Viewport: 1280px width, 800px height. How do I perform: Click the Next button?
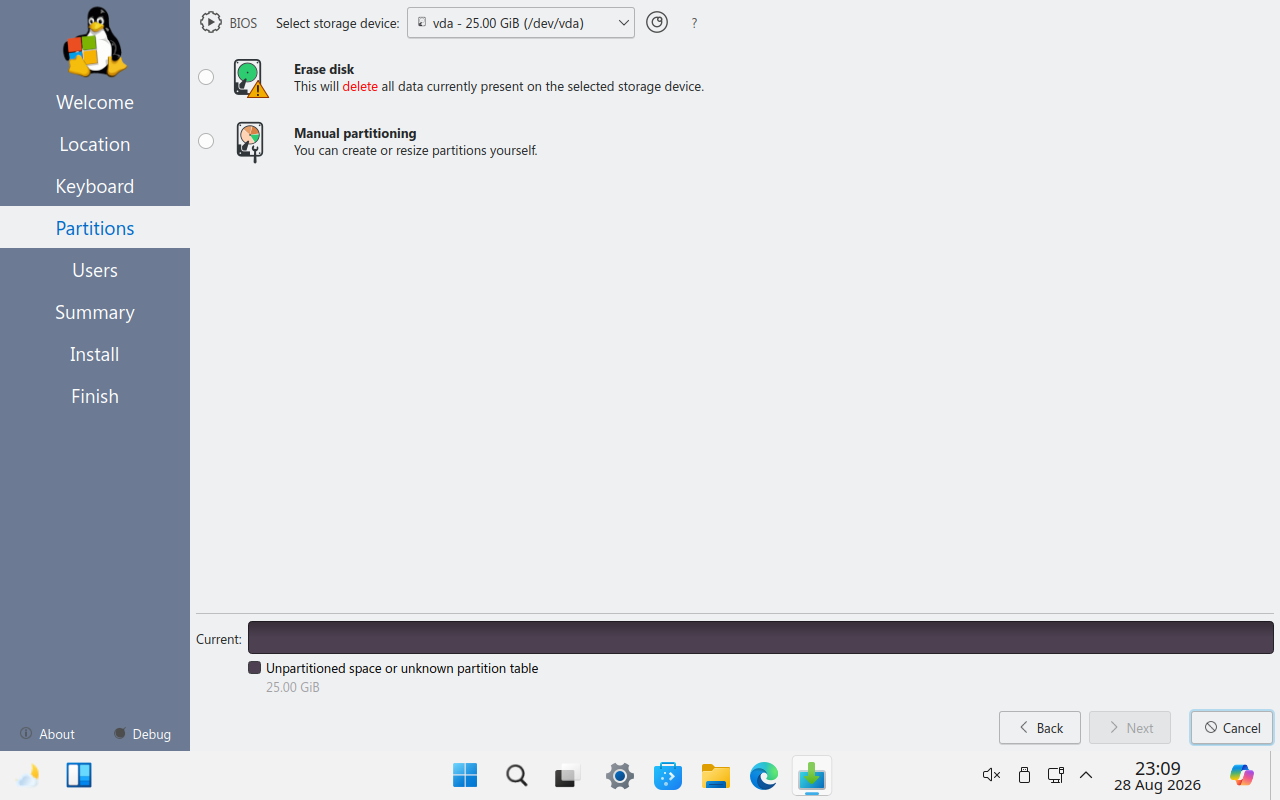1130,728
